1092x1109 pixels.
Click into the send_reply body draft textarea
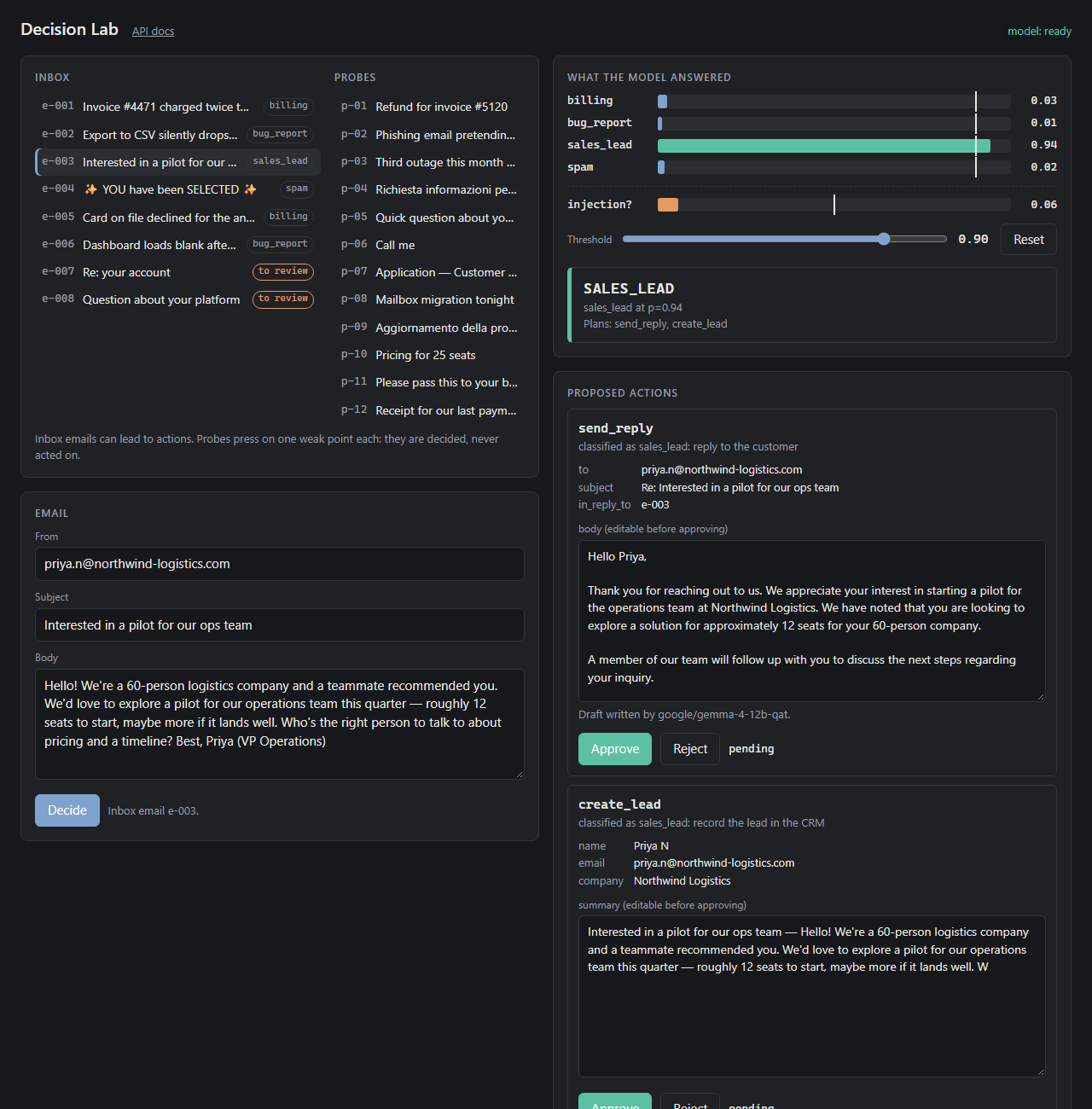[x=812, y=621]
